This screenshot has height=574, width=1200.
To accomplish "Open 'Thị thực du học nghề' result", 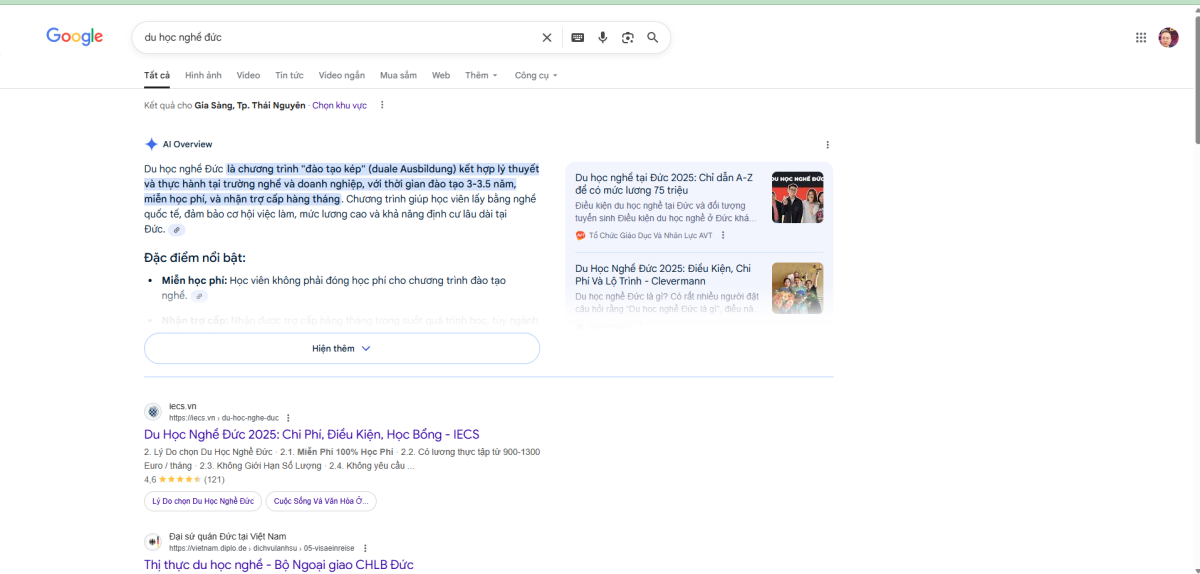I will (x=279, y=564).
